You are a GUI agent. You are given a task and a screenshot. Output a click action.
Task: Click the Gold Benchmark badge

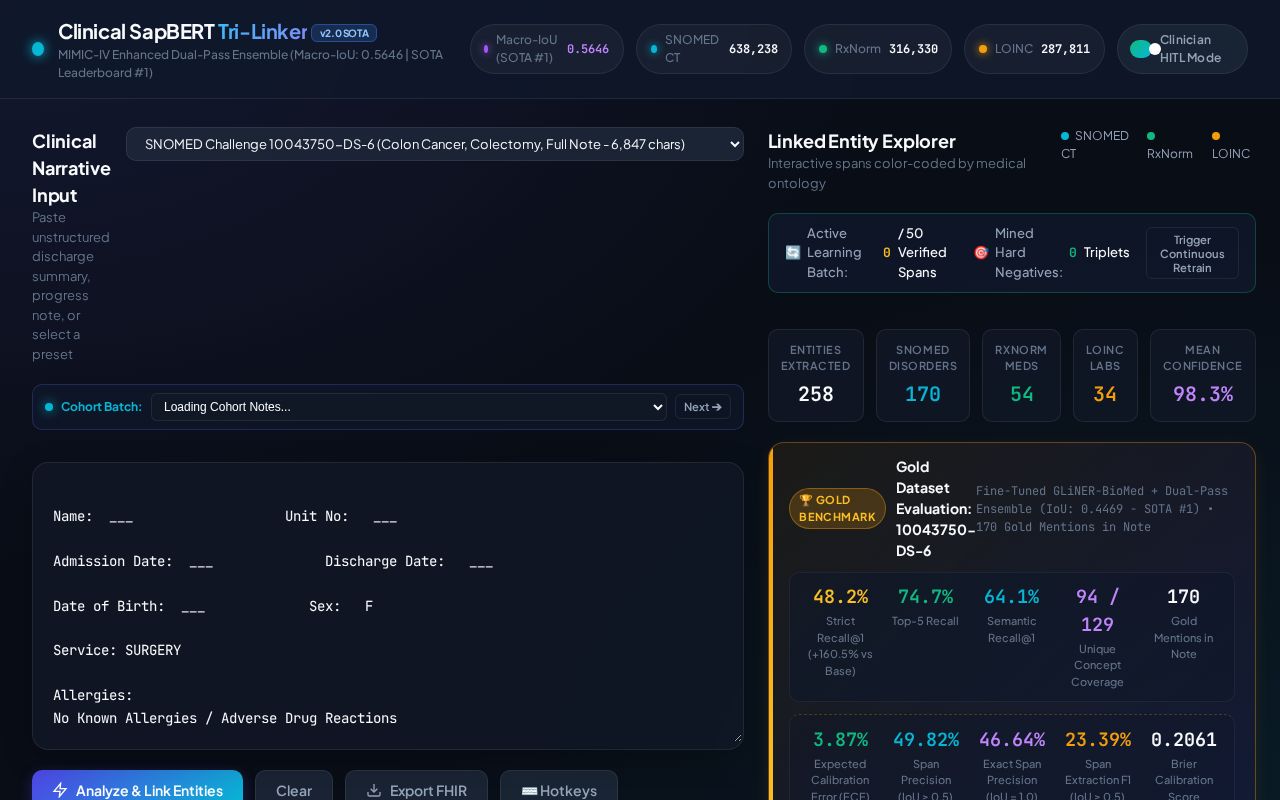coord(837,508)
